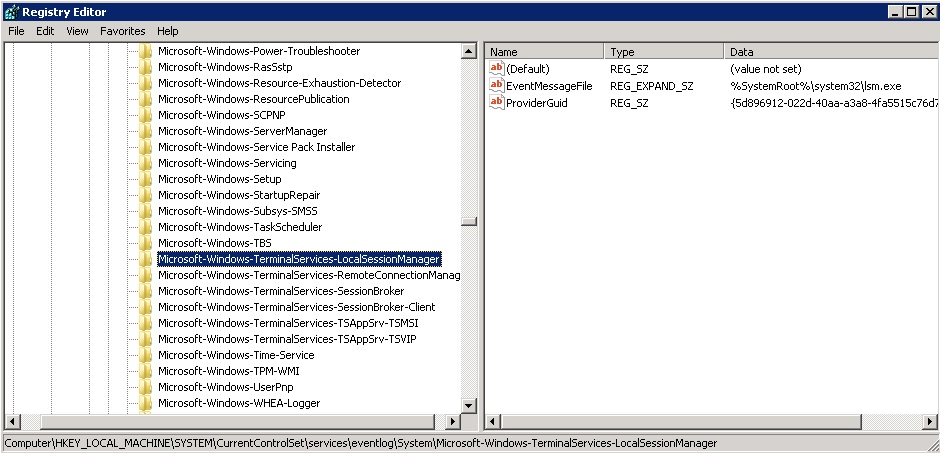
Task: Select the Microsoft-Windows-TaskScheduler key
Action: (240, 227)
